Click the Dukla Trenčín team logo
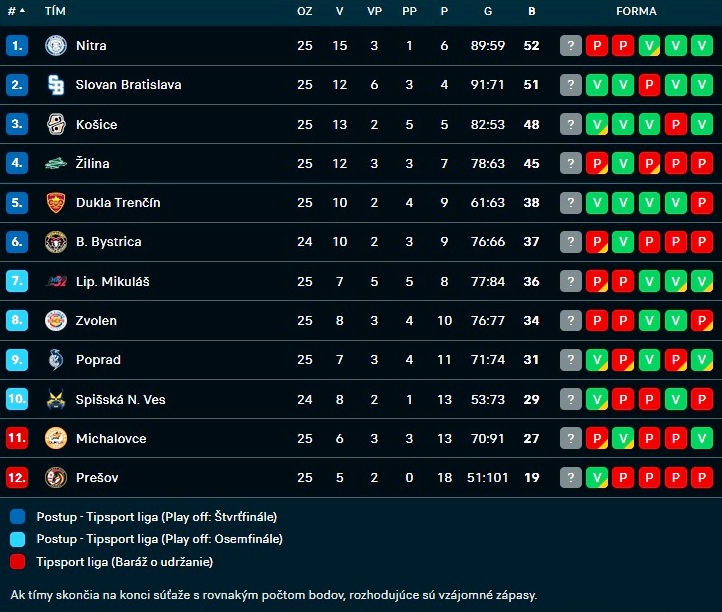Viewport: 722px width, 612px height. (x=56, y=203)
